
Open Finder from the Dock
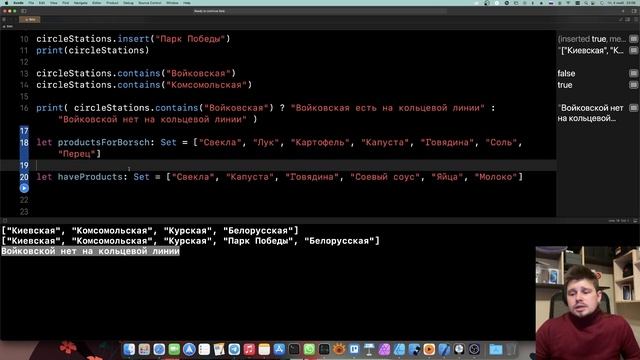coord(129,349)
